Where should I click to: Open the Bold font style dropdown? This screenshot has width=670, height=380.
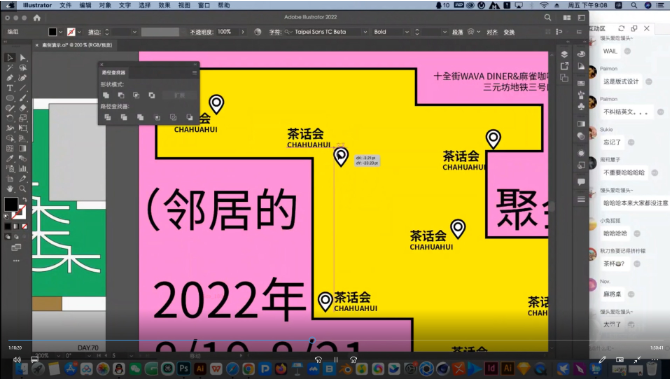point(391,32)
